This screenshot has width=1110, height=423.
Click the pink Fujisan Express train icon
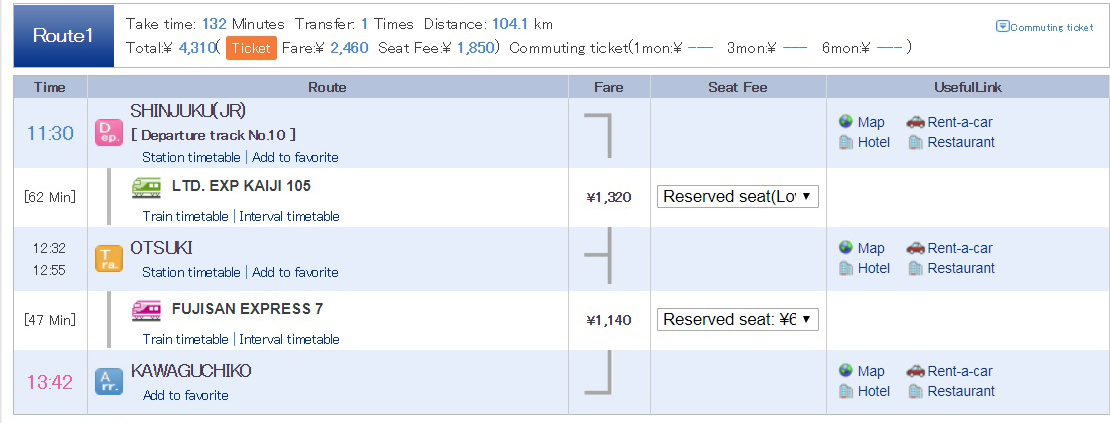(x=147, y=310)
